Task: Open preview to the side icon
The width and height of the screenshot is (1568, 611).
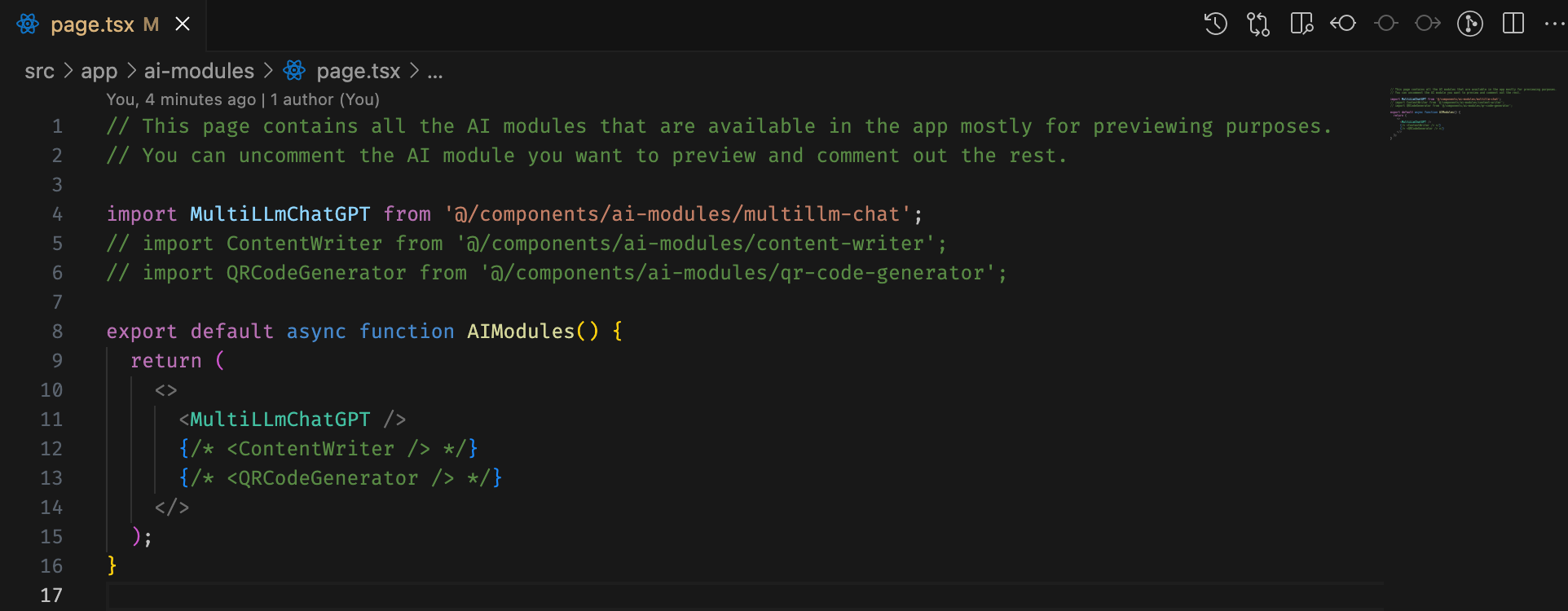Action: [1302, 24]
